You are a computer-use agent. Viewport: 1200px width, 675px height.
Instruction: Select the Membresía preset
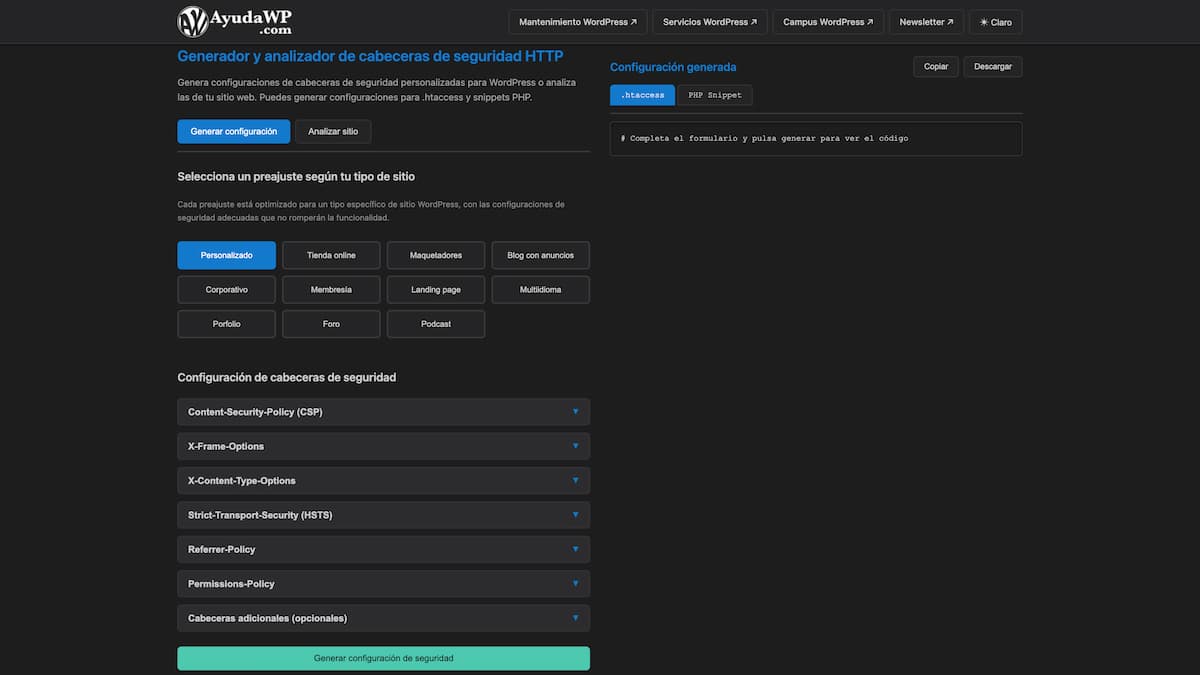pos(331,289)
